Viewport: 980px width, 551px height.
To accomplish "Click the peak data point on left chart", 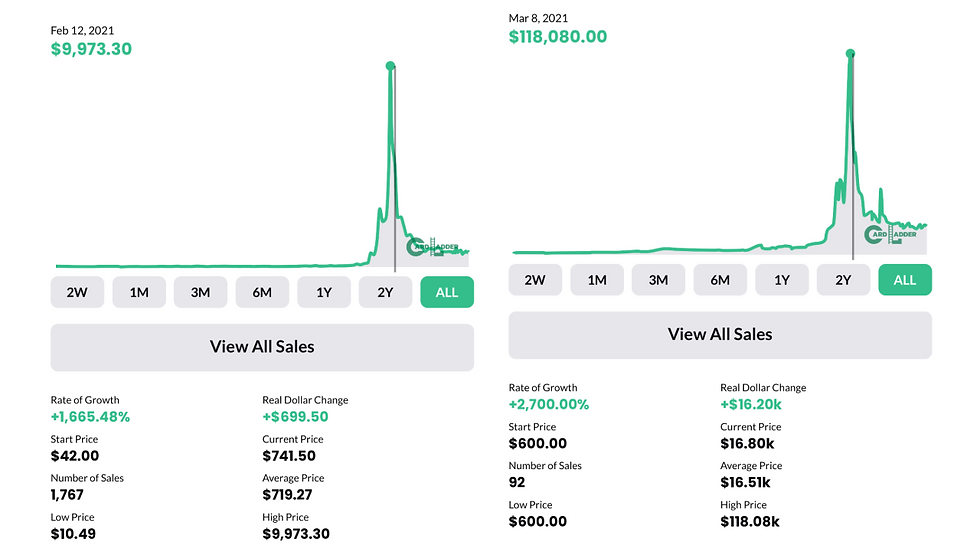I will (x=391, y=66).
